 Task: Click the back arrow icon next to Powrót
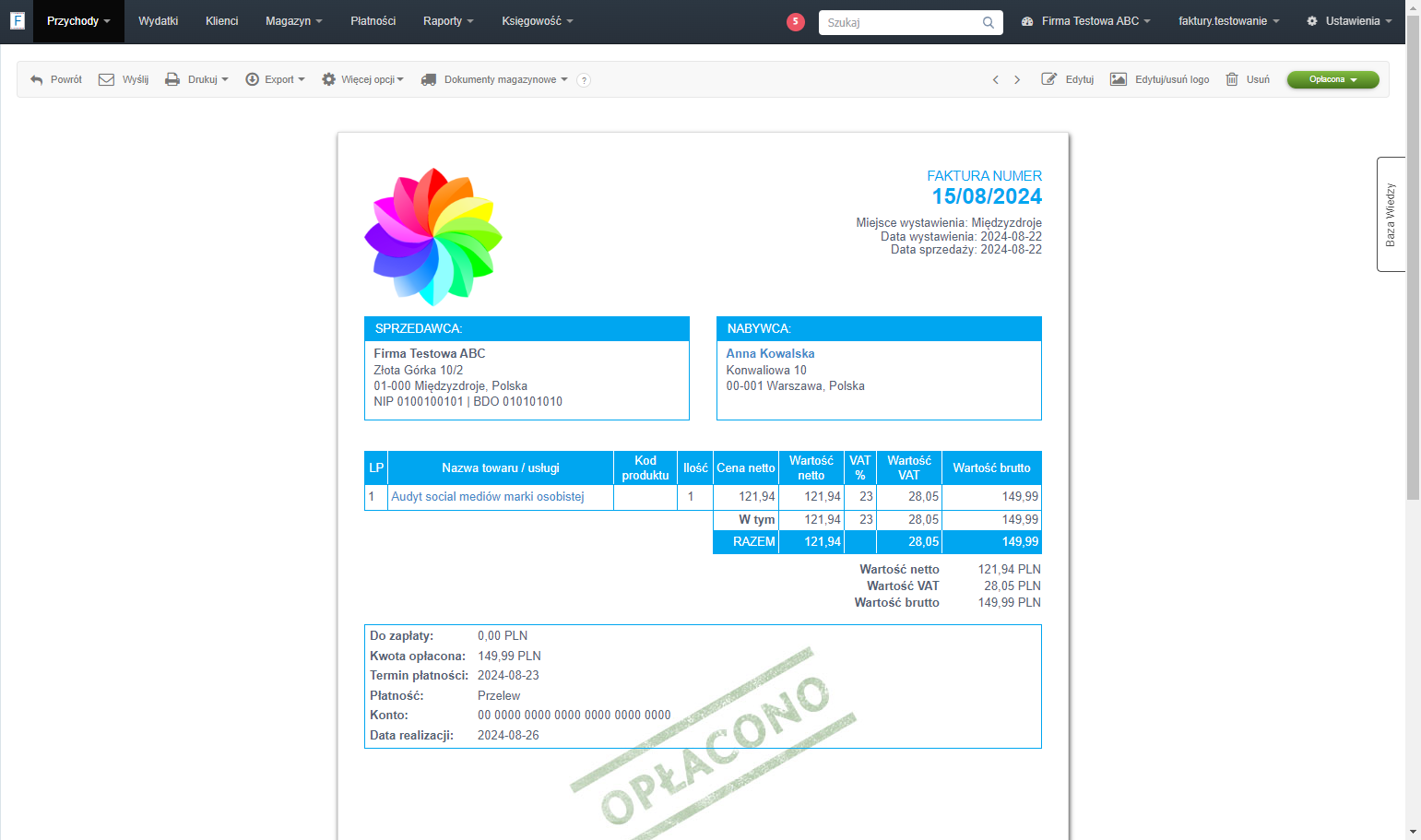(37, 80)
